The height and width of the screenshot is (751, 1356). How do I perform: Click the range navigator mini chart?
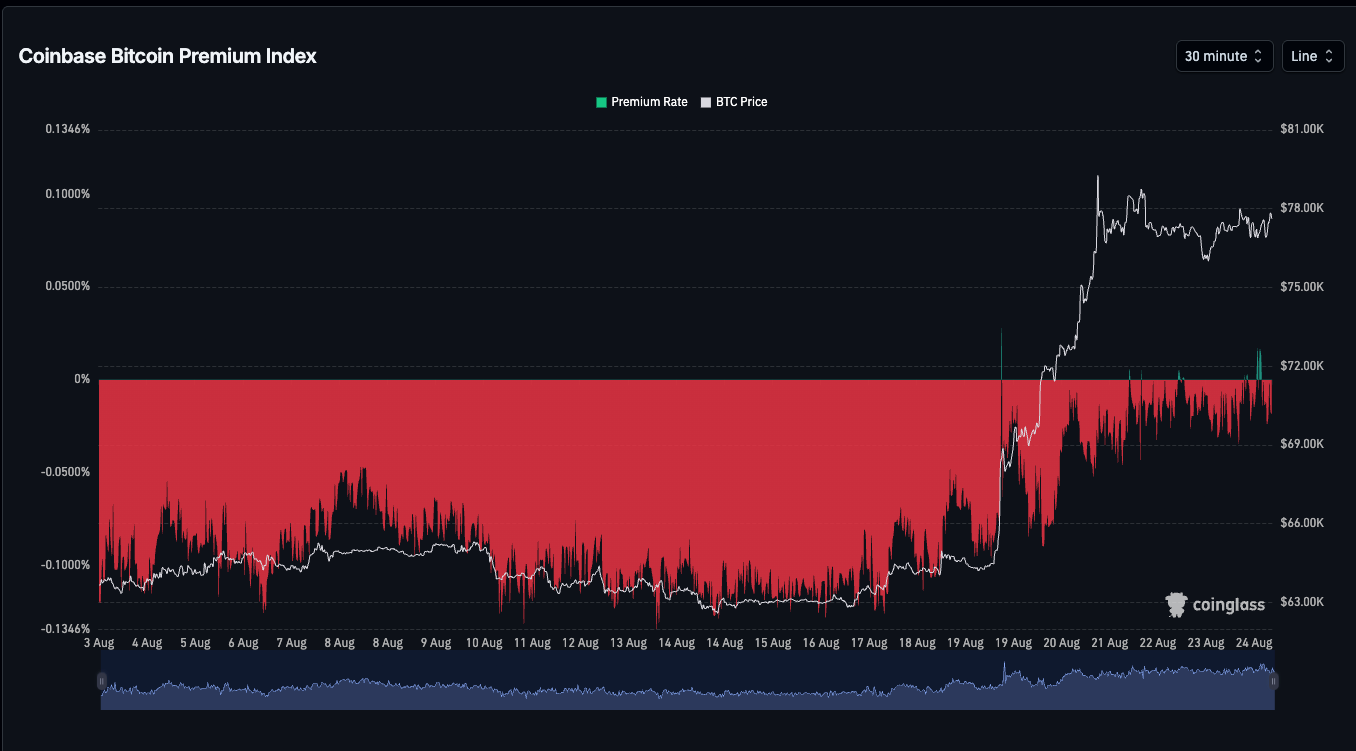pos(687,681)
